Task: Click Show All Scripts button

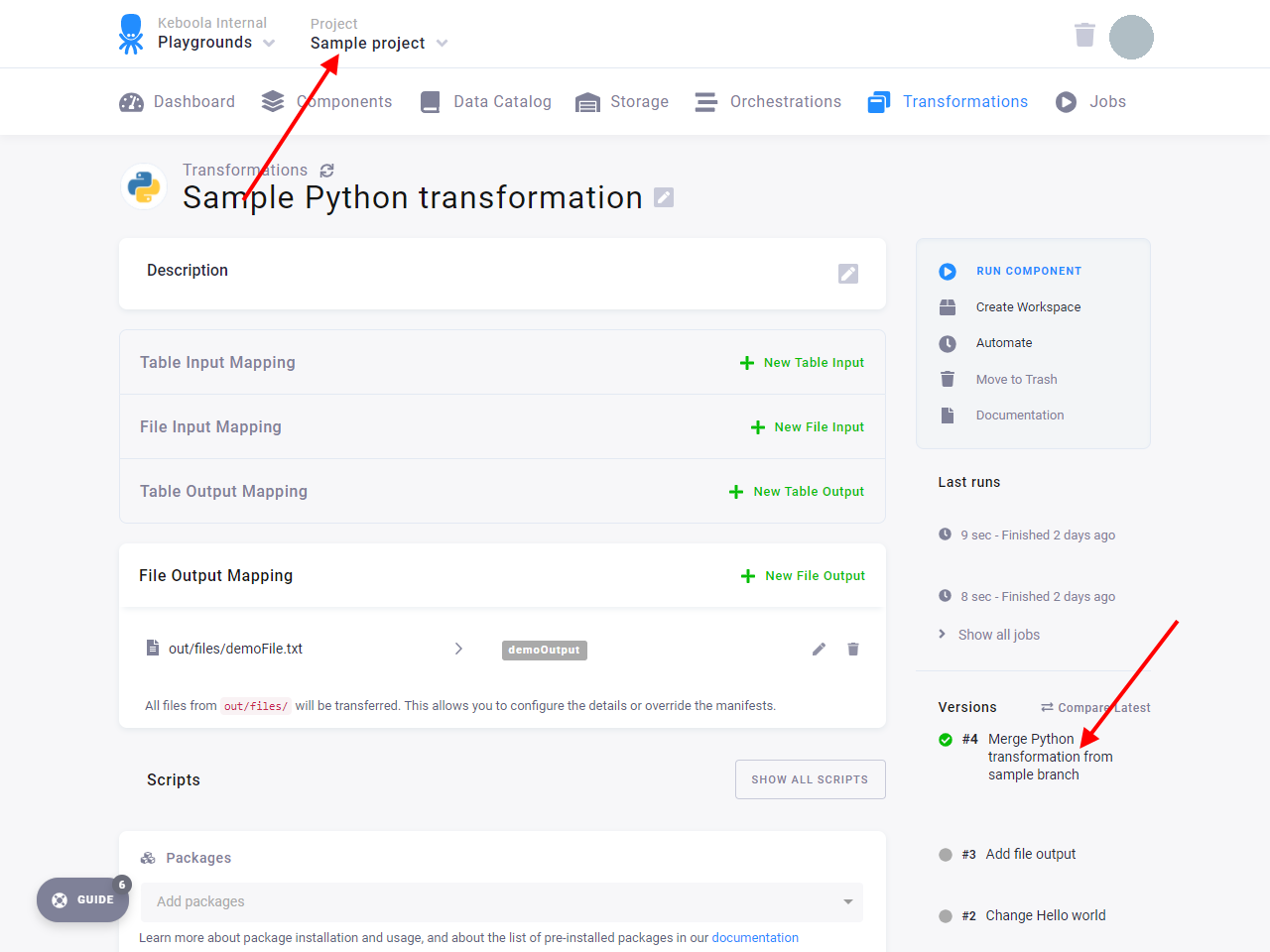Action: (810, 779)
